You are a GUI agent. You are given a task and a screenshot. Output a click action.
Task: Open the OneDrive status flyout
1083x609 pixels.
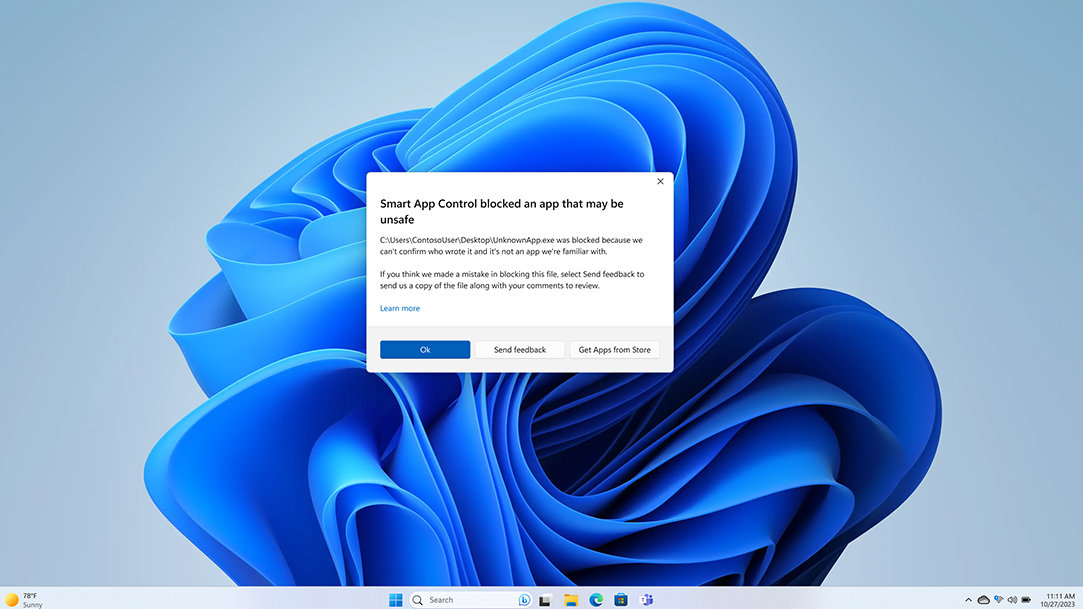[984, 599]
